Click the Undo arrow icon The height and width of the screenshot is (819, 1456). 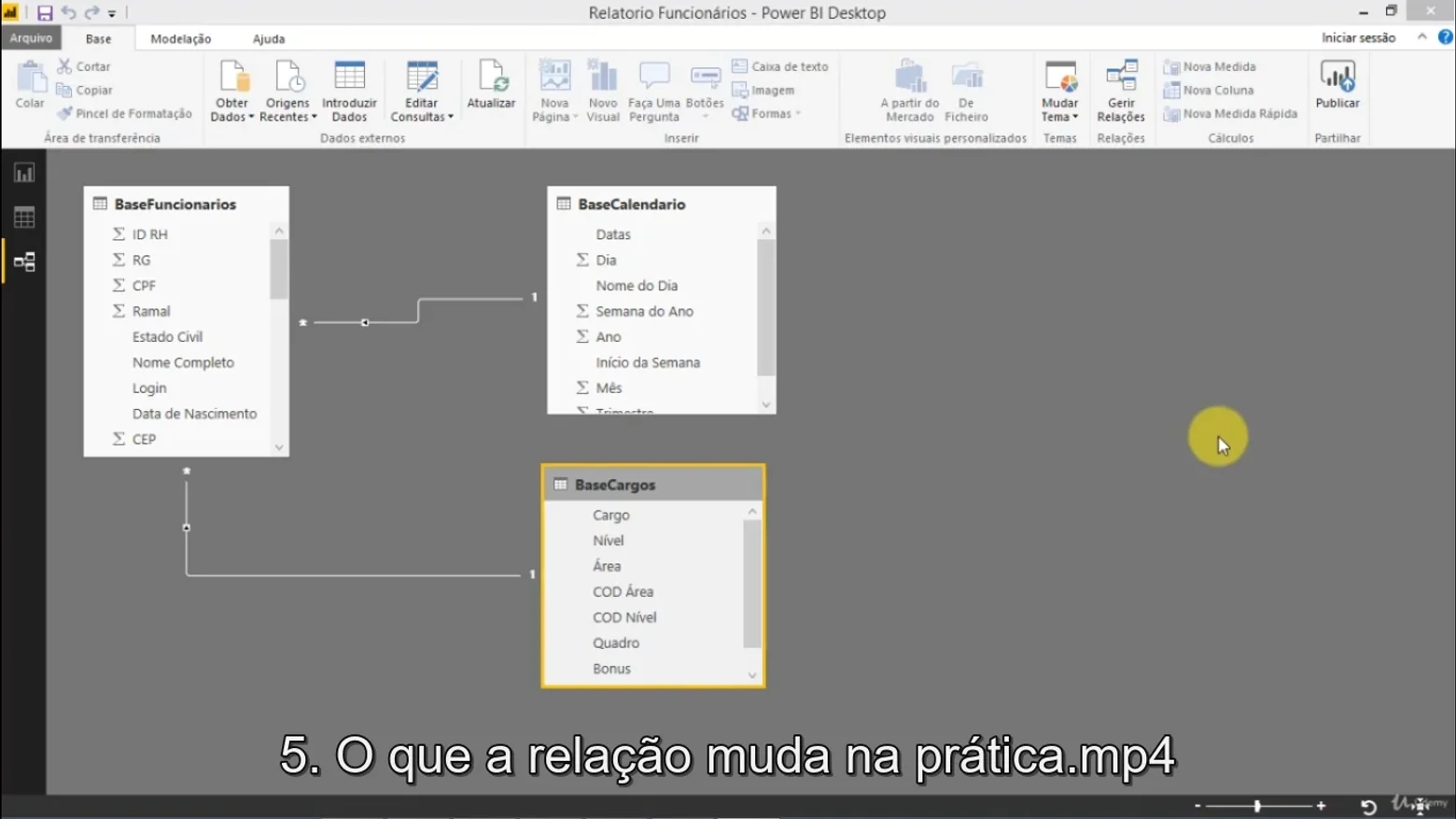[x=68, y=13]
